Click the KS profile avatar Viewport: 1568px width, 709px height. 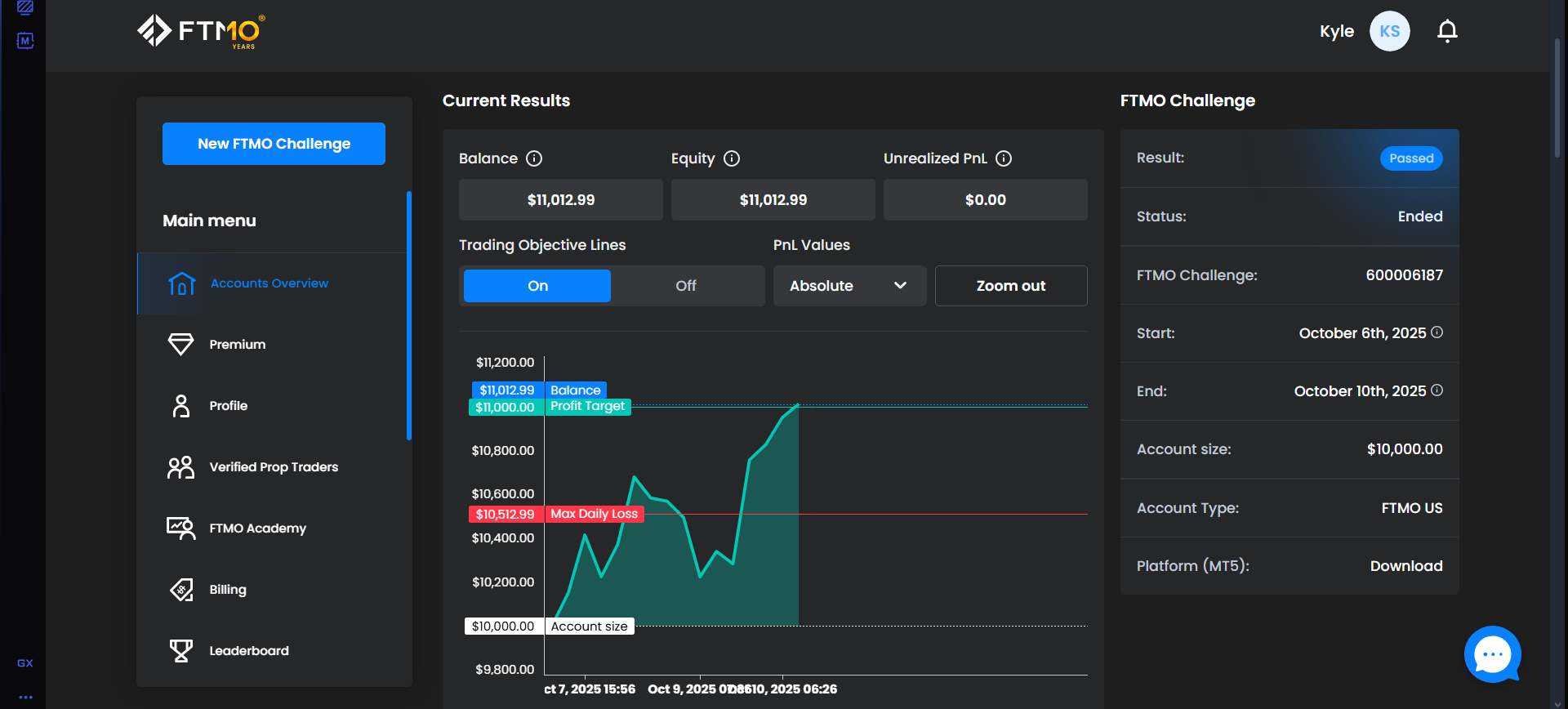tap(1389, 31)
